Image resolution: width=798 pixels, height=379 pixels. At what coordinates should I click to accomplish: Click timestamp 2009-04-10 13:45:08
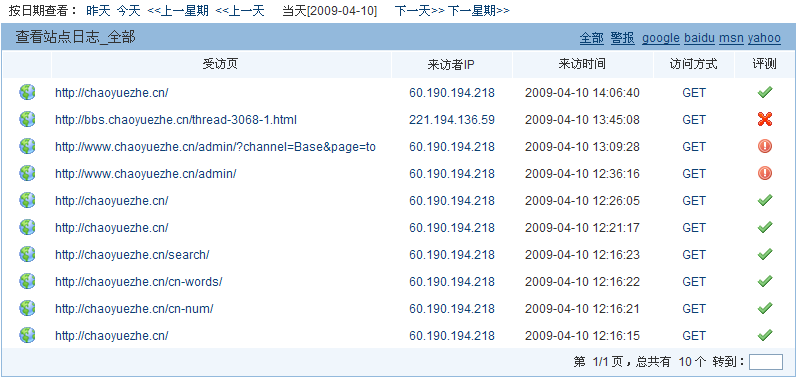pos(582,120)
